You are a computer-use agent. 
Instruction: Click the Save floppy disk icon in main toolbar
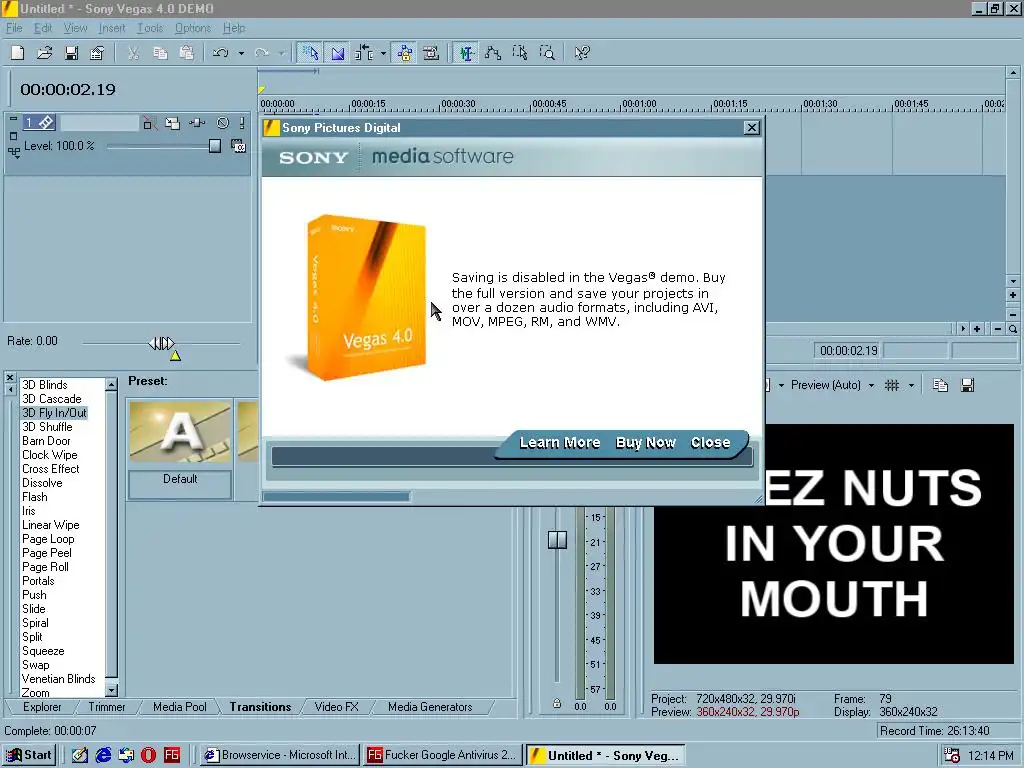click(71, 53)
